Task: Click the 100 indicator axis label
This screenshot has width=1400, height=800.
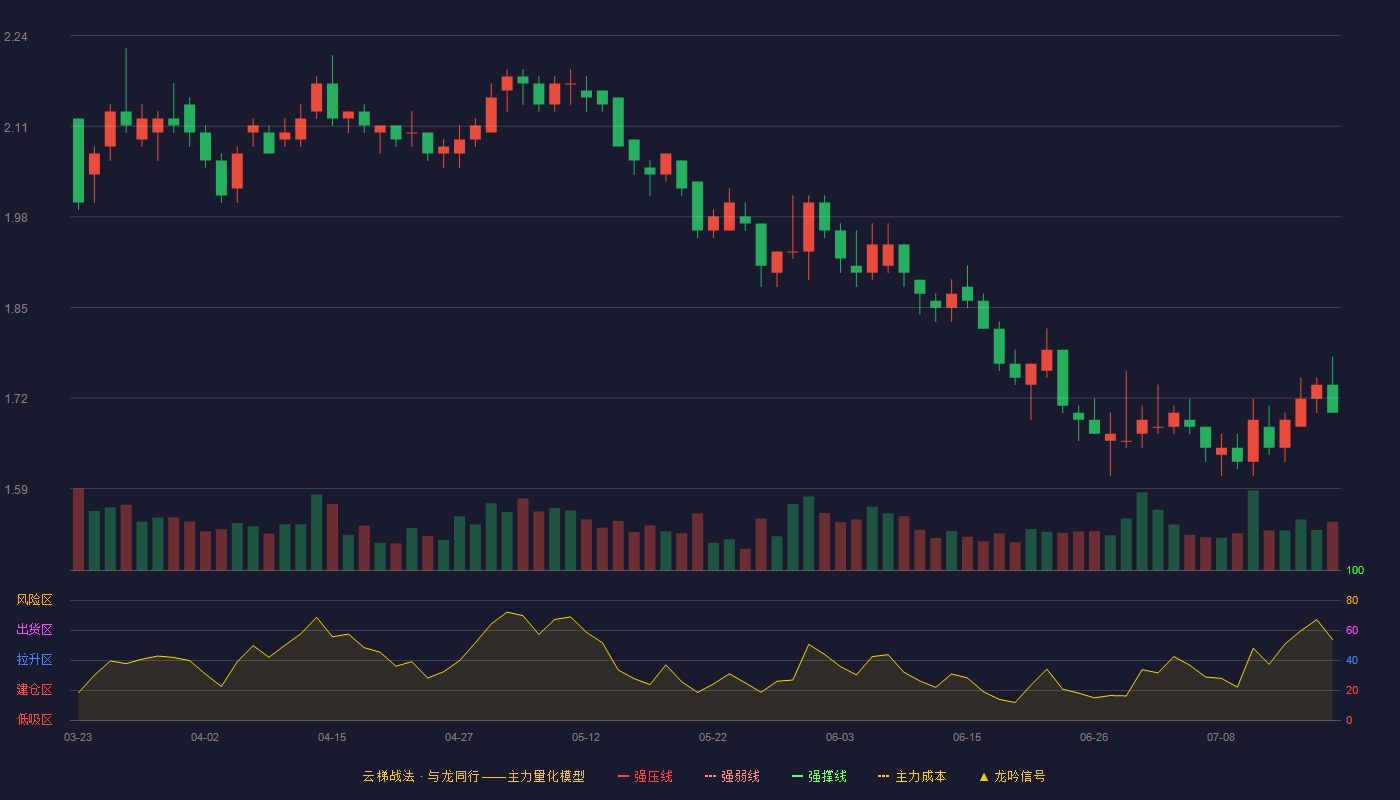Action: coord(1355,571)
